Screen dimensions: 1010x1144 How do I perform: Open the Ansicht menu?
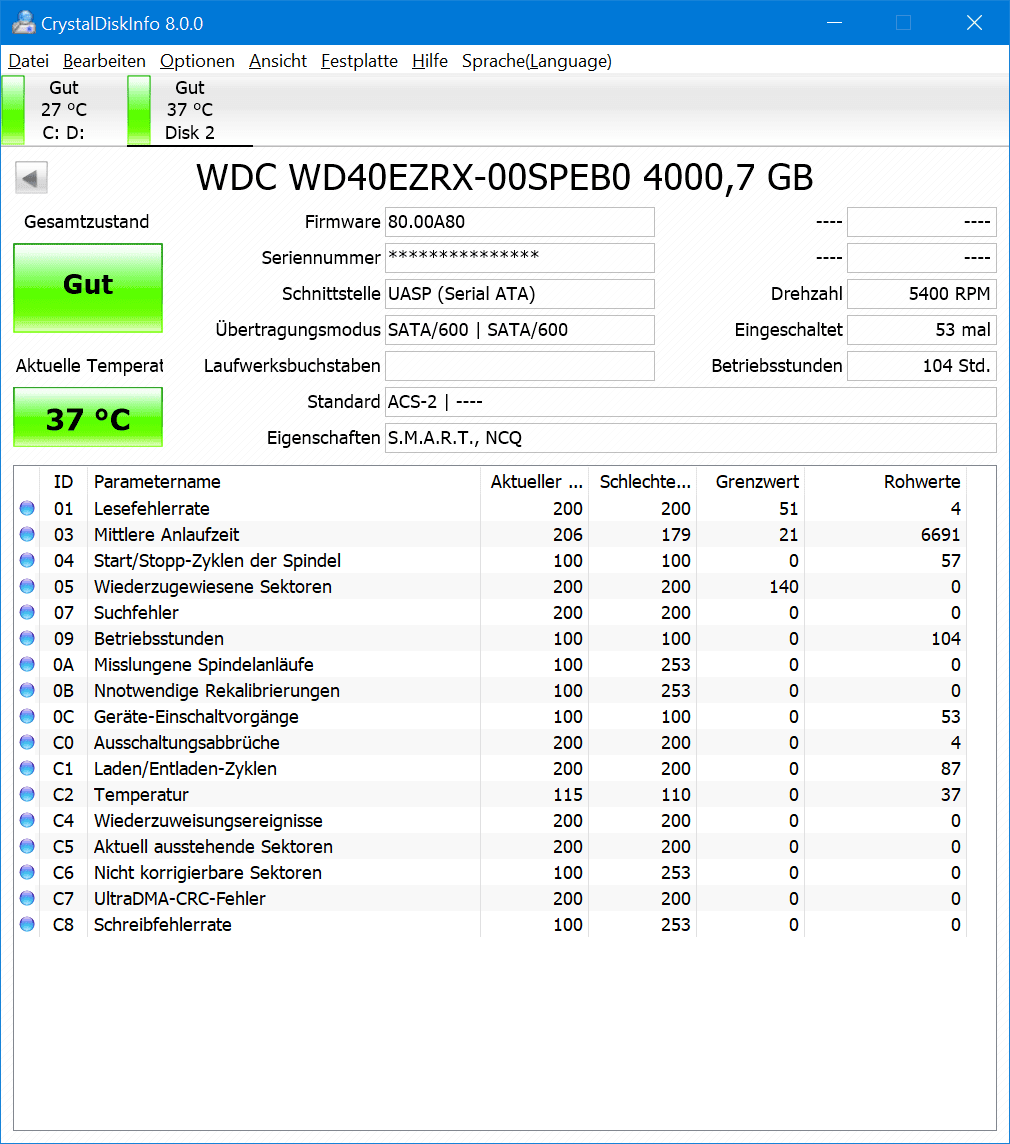tap(278, 61)
